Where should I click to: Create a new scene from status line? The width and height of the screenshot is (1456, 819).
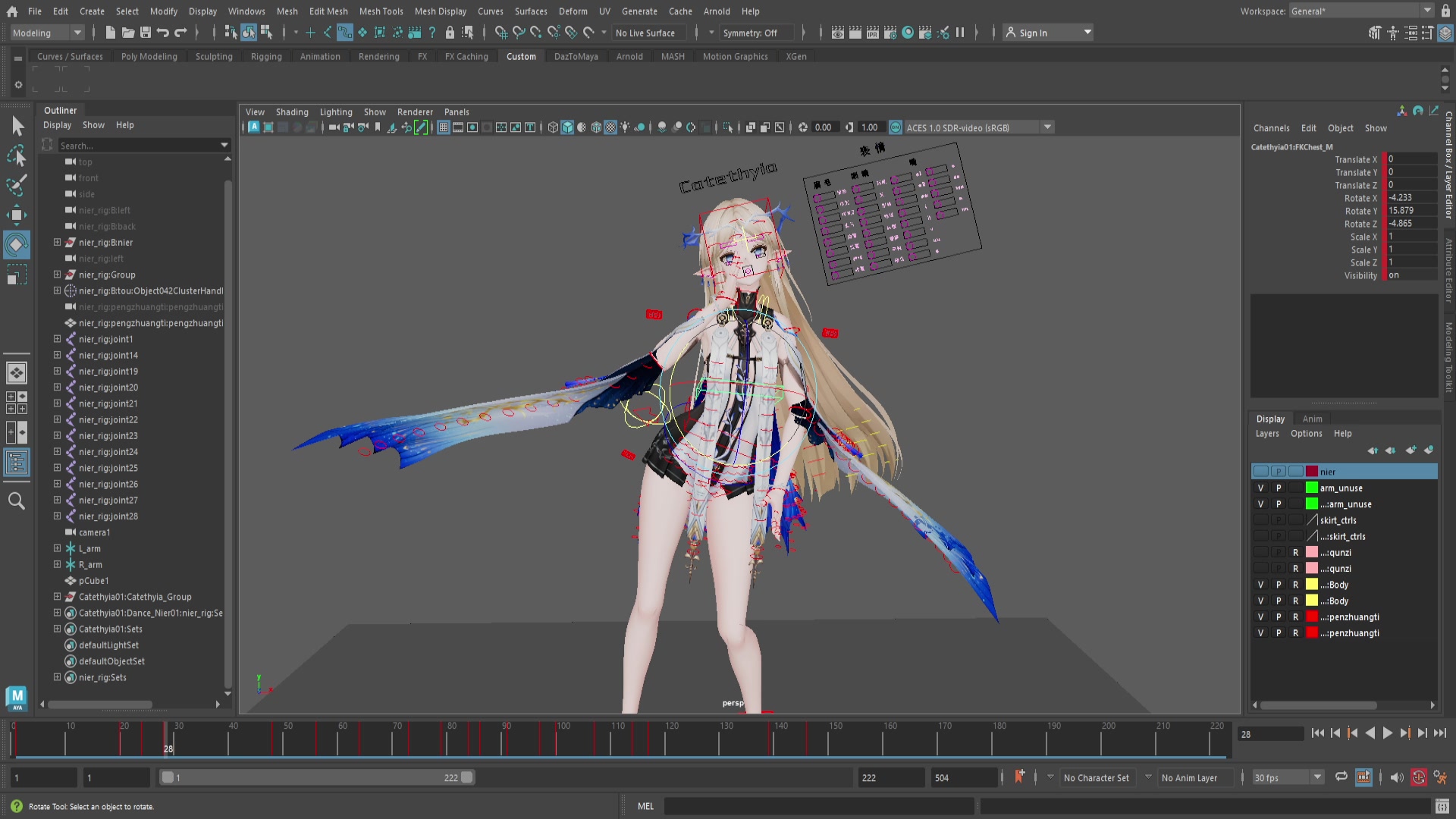click(110, 33)
